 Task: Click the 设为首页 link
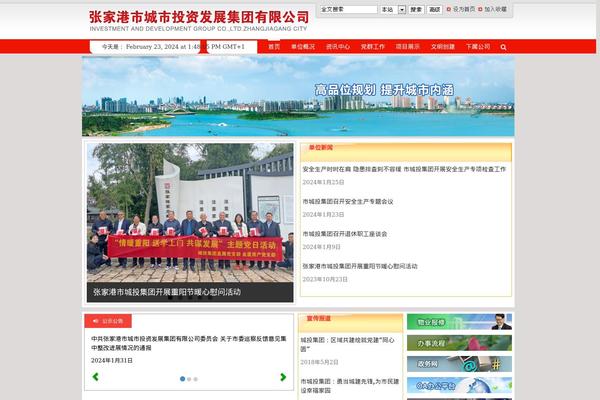tap(464, 9)
